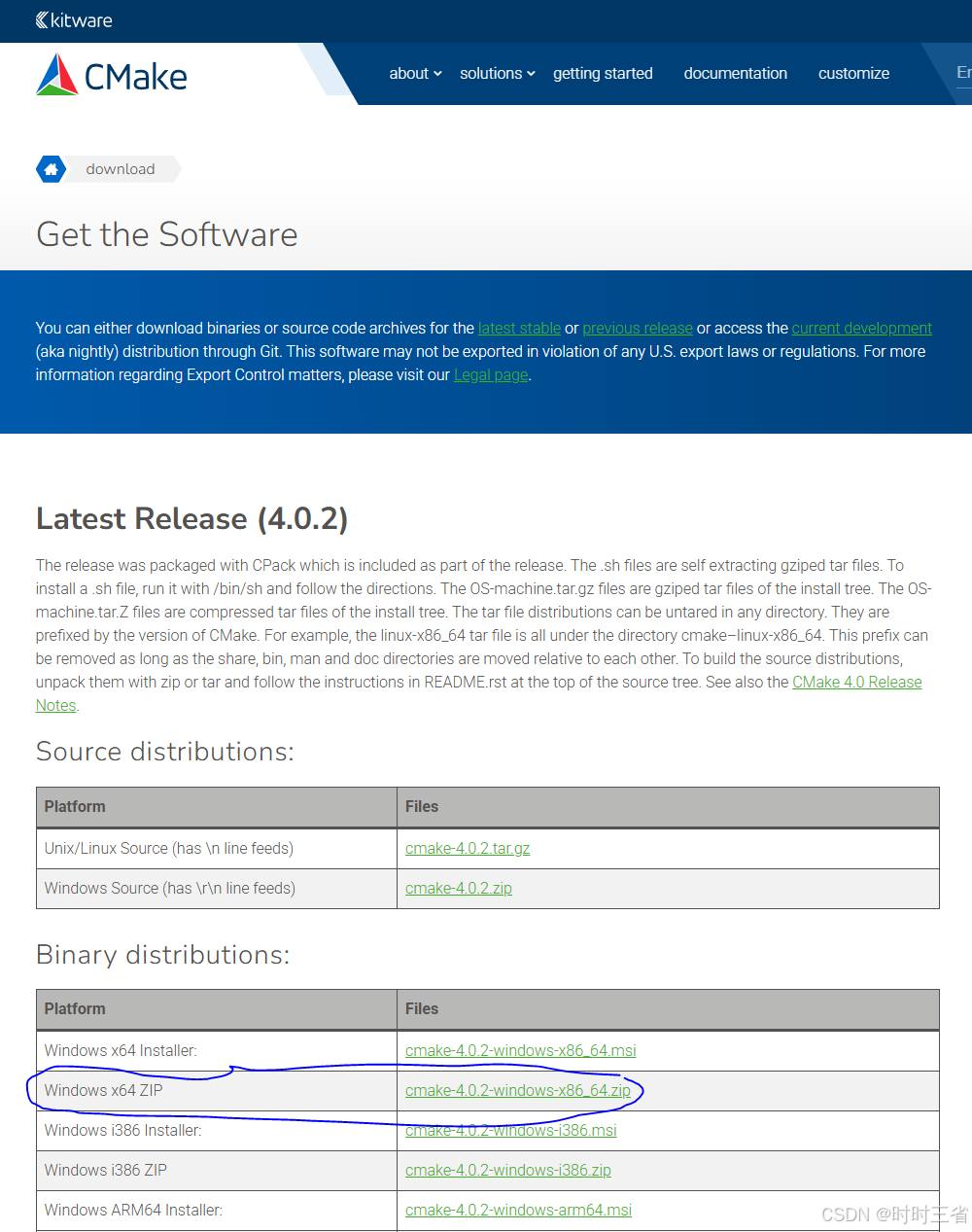972x1232 pixels.
Task: Open CMake 4.0 Release Notes link
Action: point(856,683)
